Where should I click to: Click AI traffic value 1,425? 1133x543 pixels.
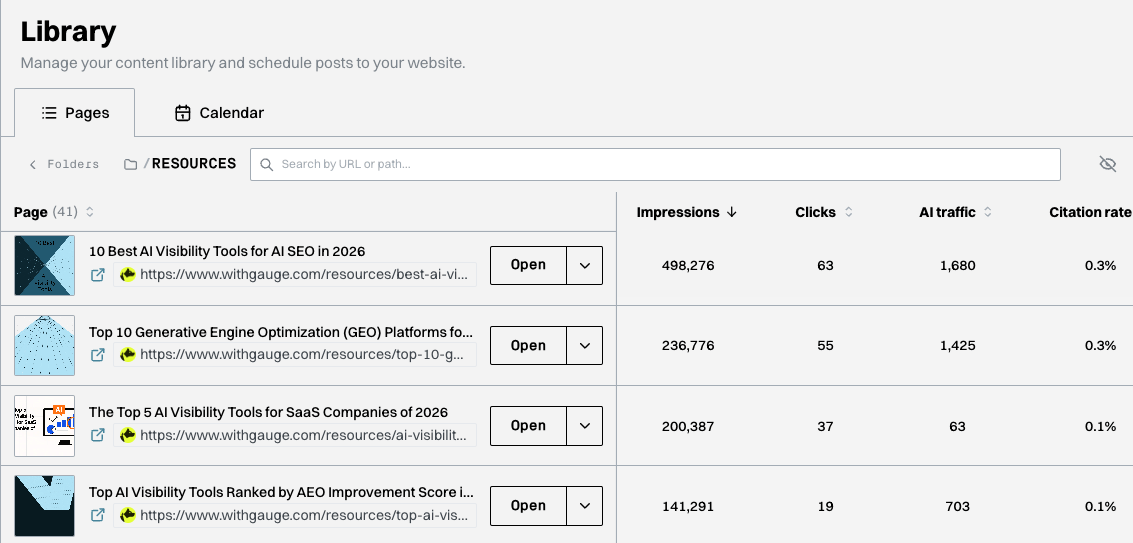(957, 346)
